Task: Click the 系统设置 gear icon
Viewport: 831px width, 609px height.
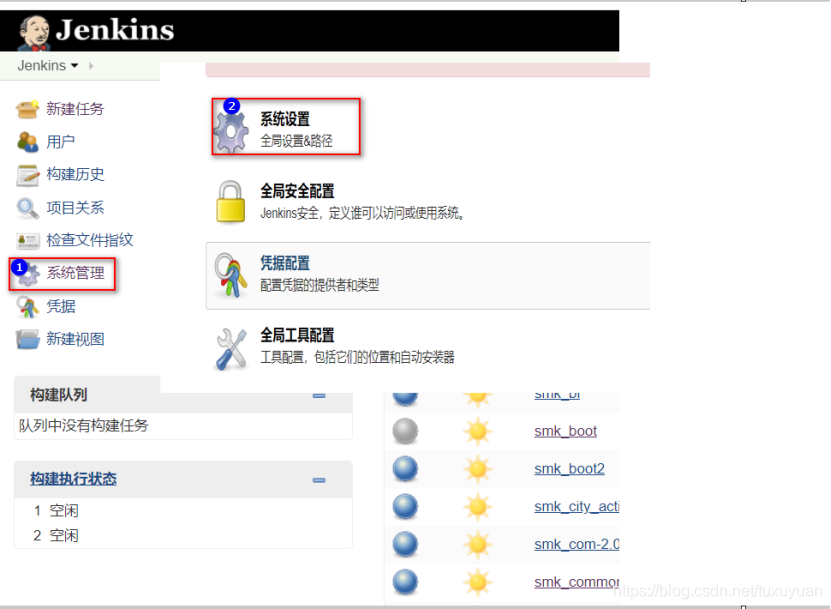Action: 231,131
